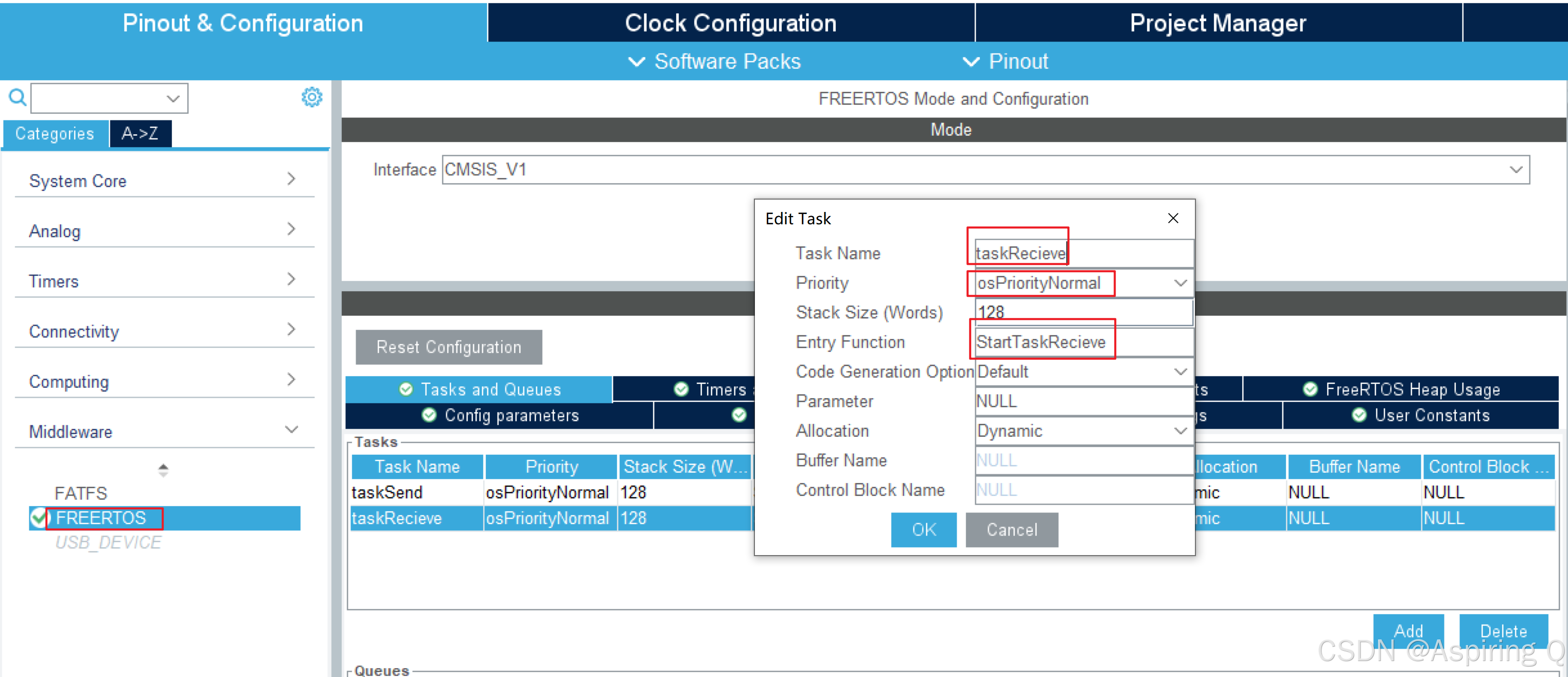This screenshot has height=677, width=1568.
Task: Click taskSend's osPriorityNormal cell
Action: tap(550, 492)
